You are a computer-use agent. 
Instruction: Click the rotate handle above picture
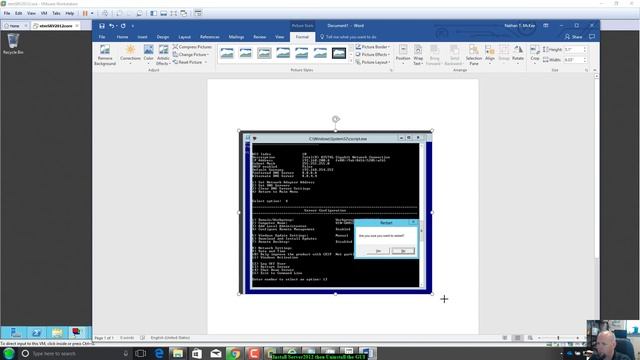coord(336,119)
